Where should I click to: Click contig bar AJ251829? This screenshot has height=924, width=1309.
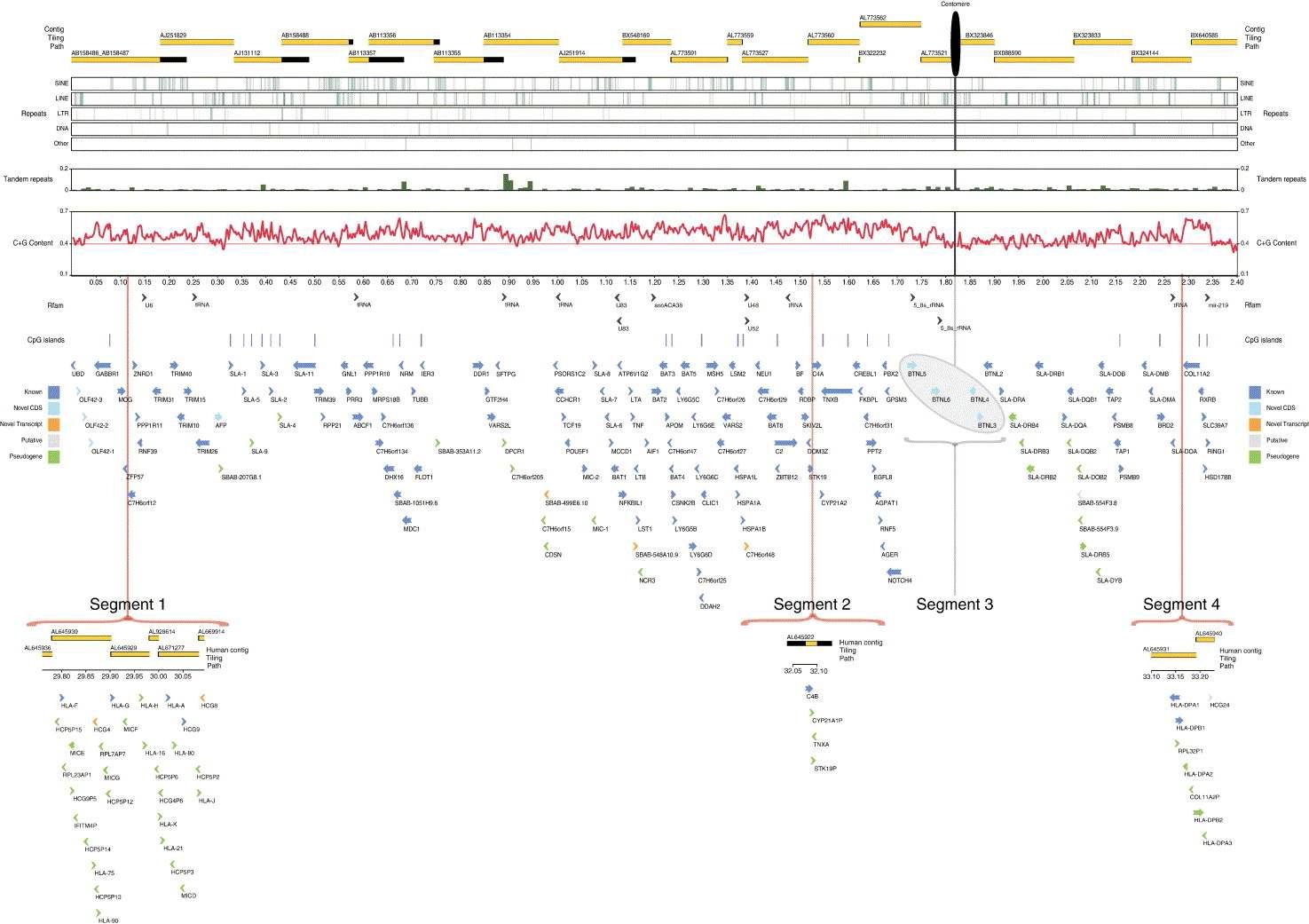(x=197, y=42)
